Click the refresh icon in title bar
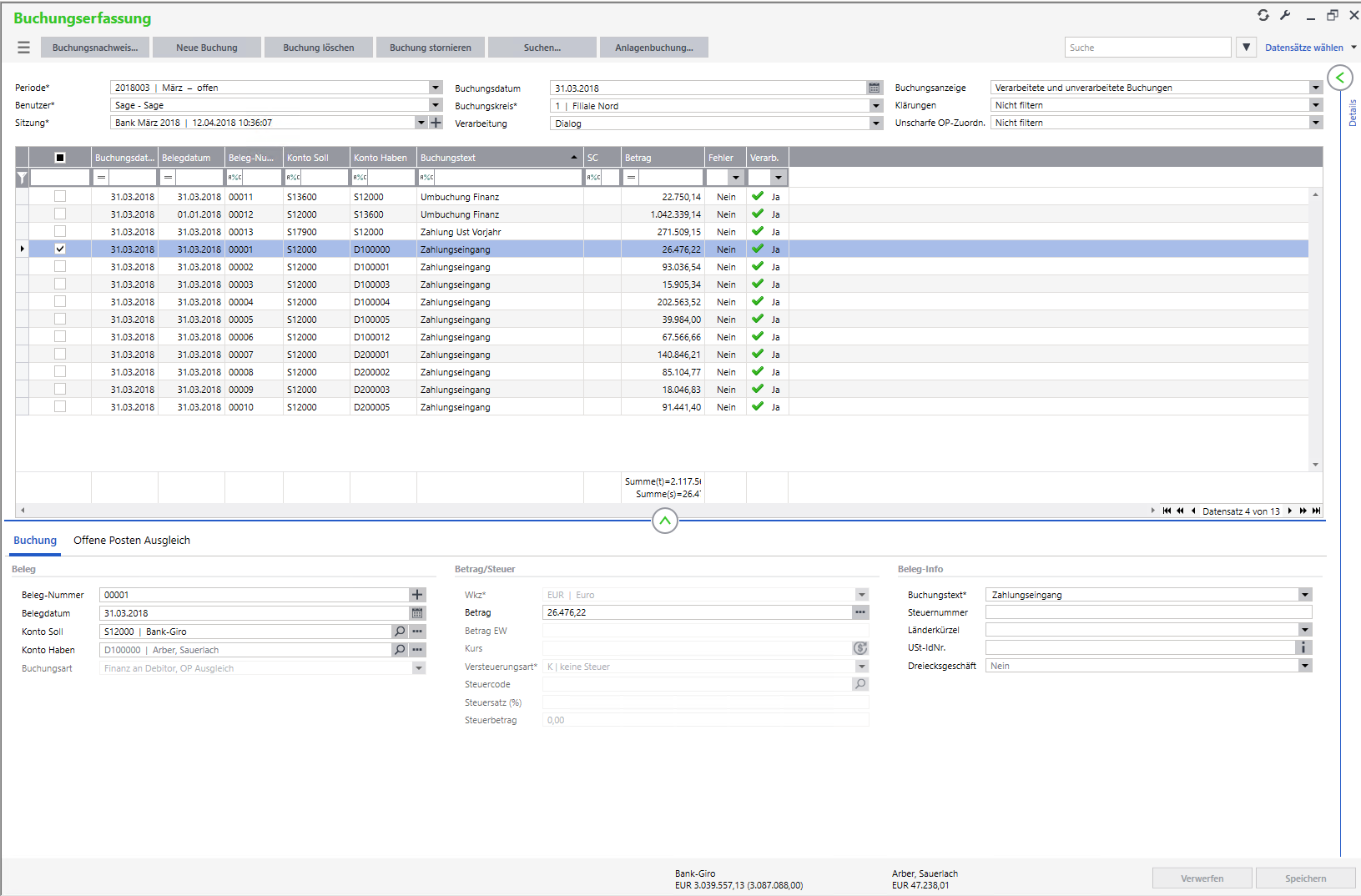Image resolution: width=1361 pixels, height=896 pixels. (1263, 15)
